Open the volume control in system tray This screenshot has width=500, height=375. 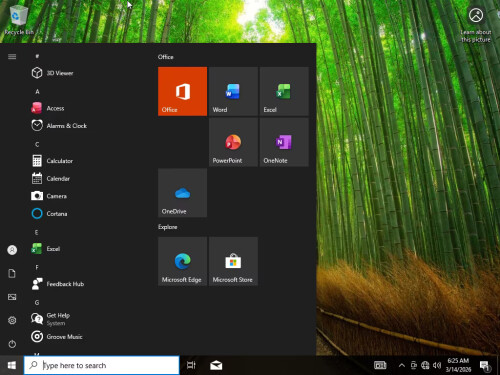(x=437, y=365)
